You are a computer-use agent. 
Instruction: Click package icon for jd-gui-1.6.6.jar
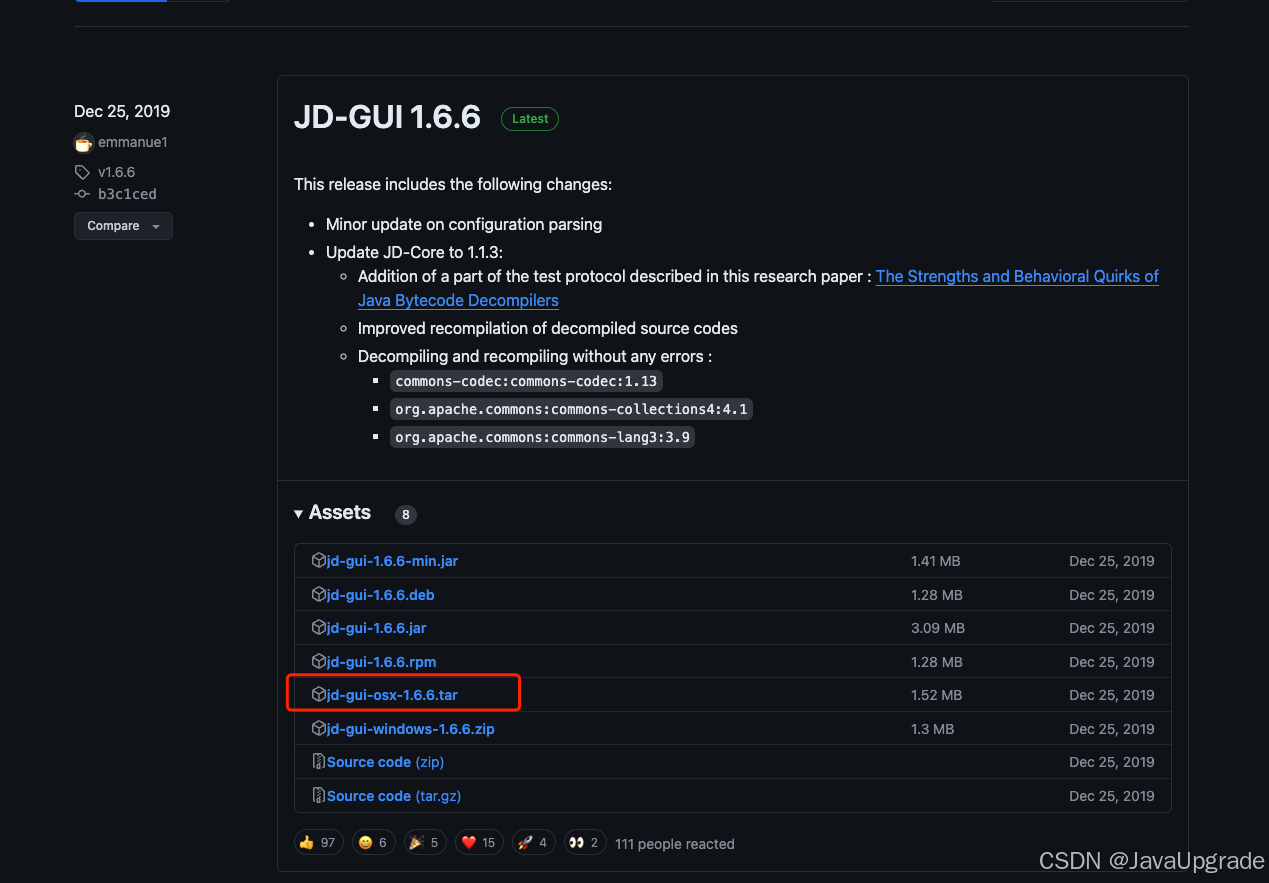319,627
